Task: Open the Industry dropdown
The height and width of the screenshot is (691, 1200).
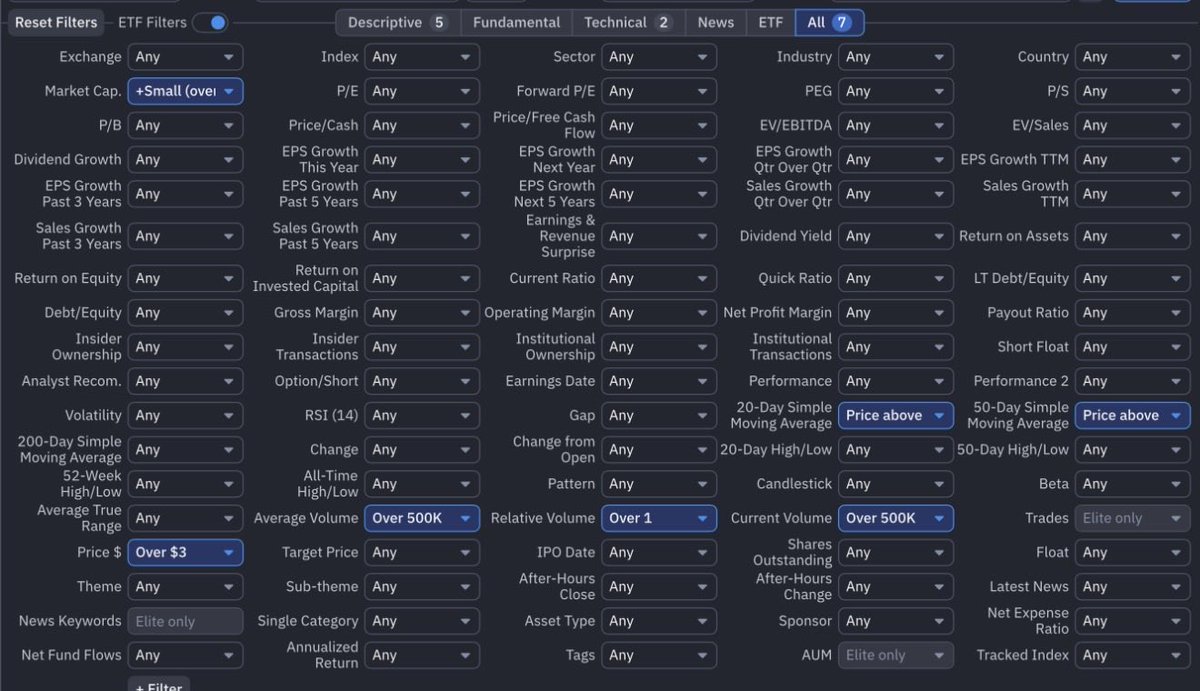Action: pos(896,57)
